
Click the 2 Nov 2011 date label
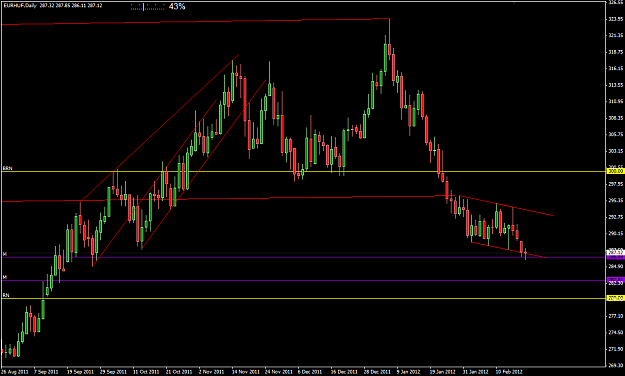coord(212,372)
